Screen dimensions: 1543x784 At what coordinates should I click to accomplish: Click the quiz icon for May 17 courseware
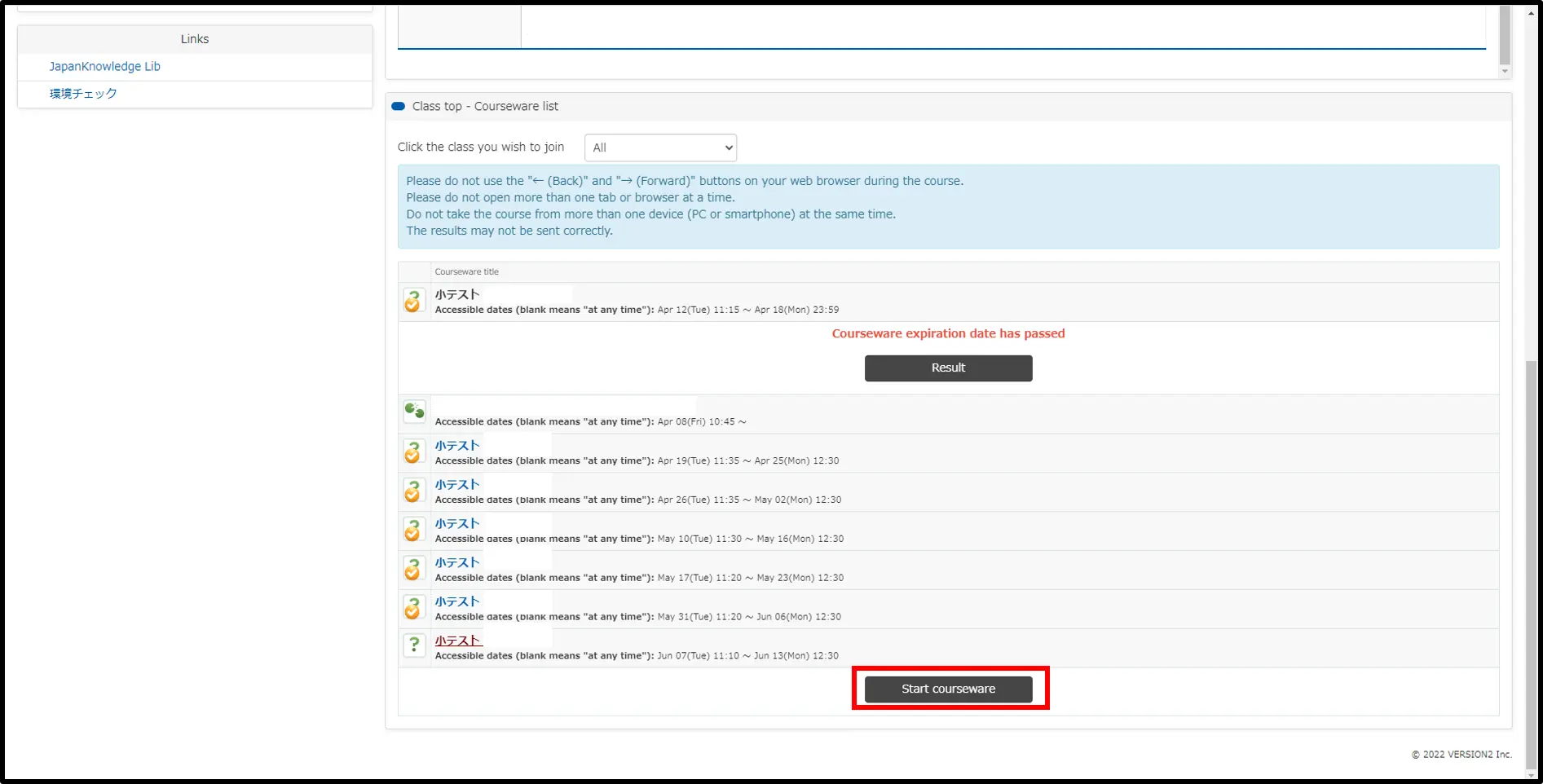point(414,569)
